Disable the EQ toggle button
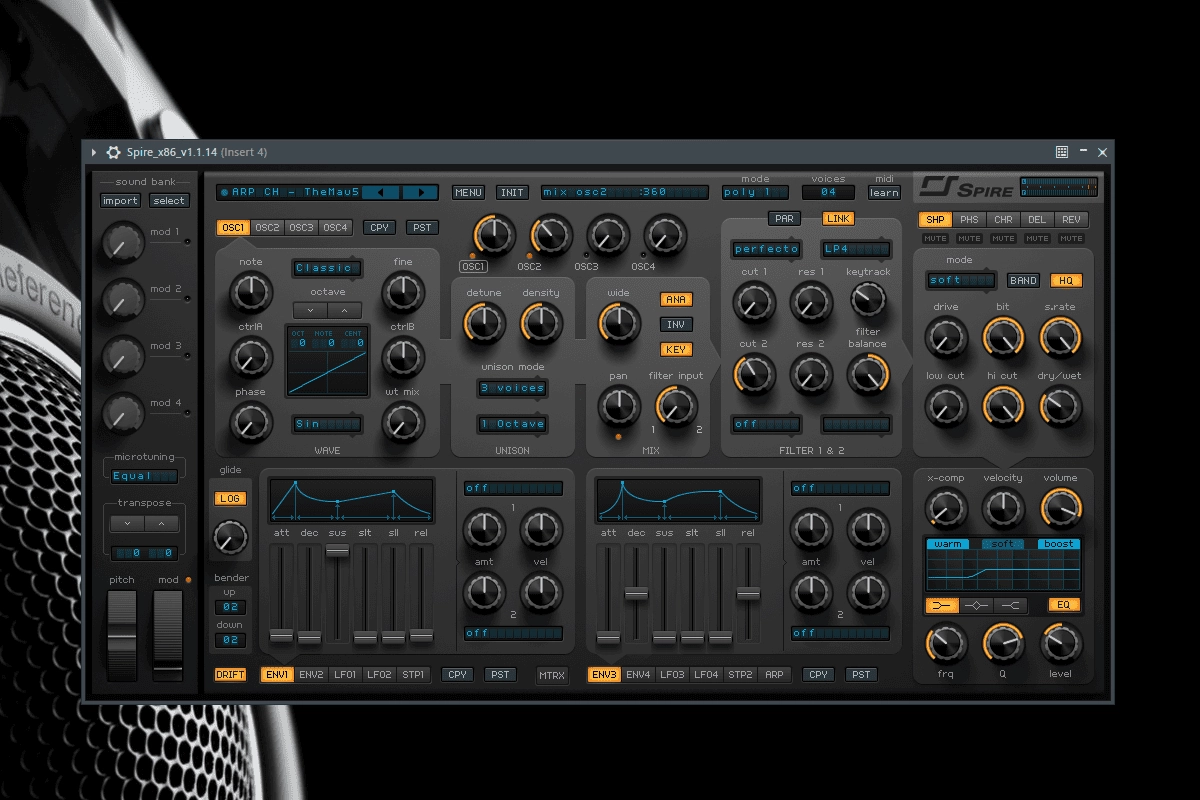This screenshot has height=800, width=1200. pyautogui.click(x=1064, y=605)
